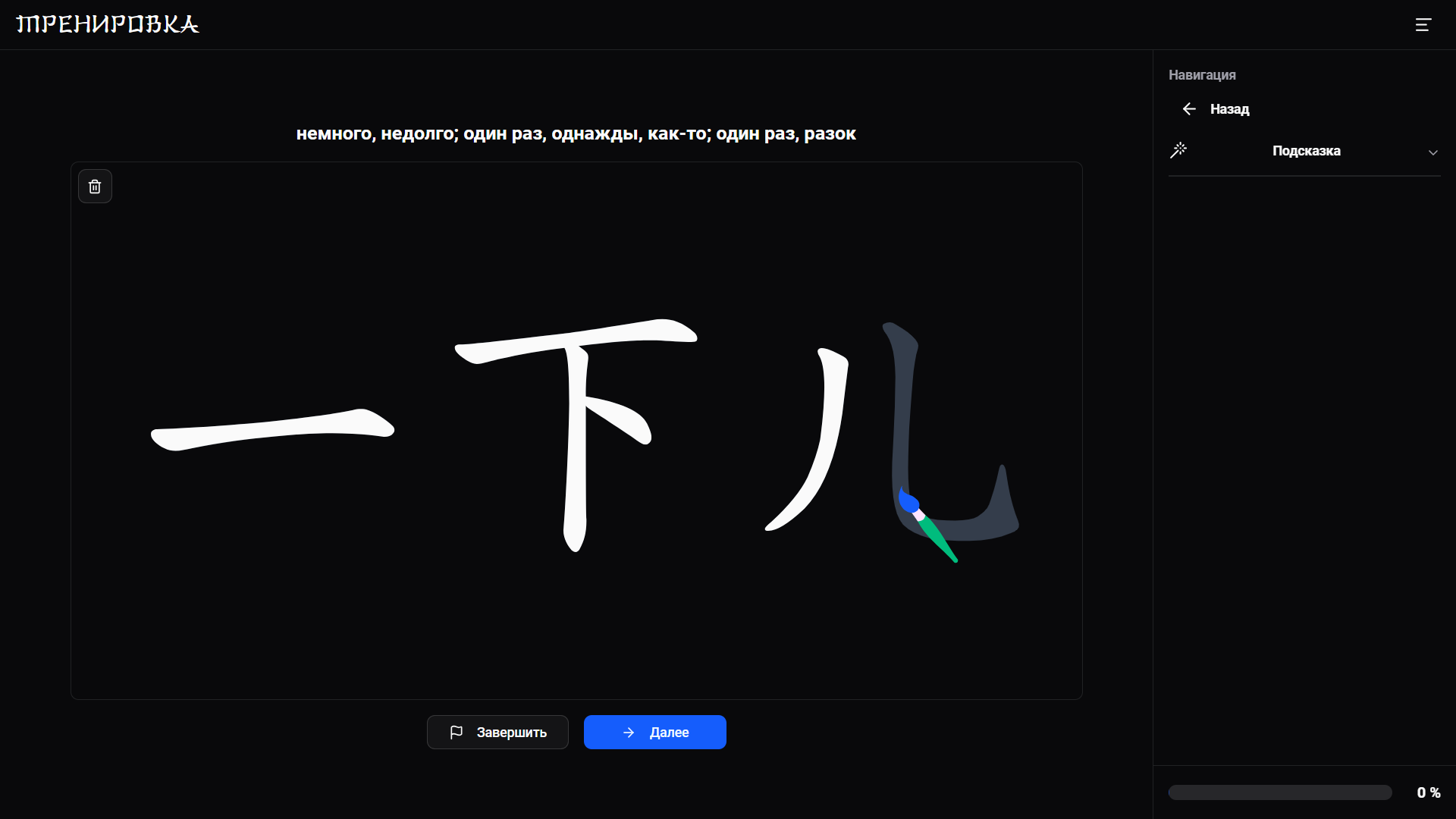Click the magic wand hint icon

1179,150
